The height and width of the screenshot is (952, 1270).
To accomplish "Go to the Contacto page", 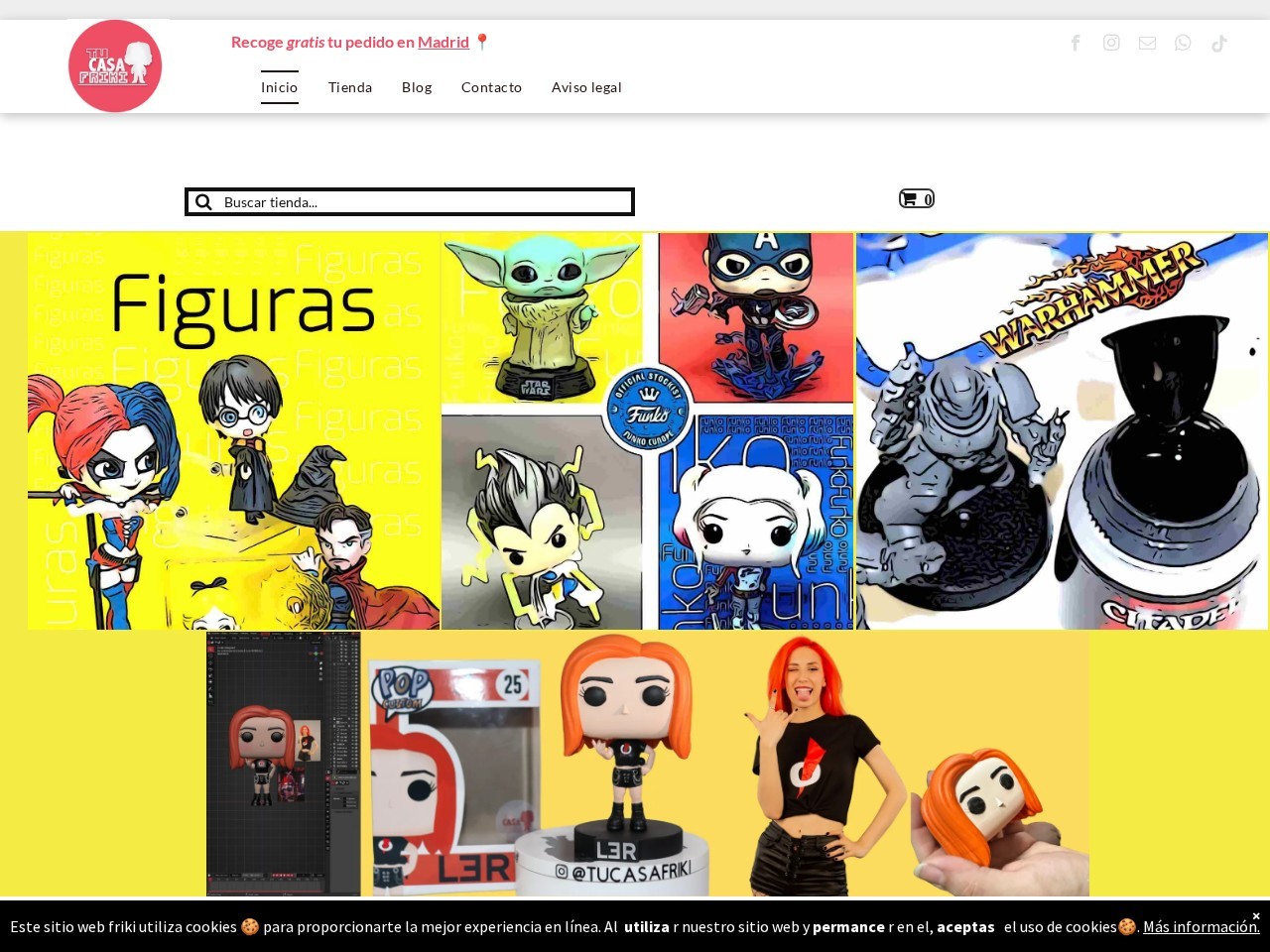I will click(x=491, y=87).
